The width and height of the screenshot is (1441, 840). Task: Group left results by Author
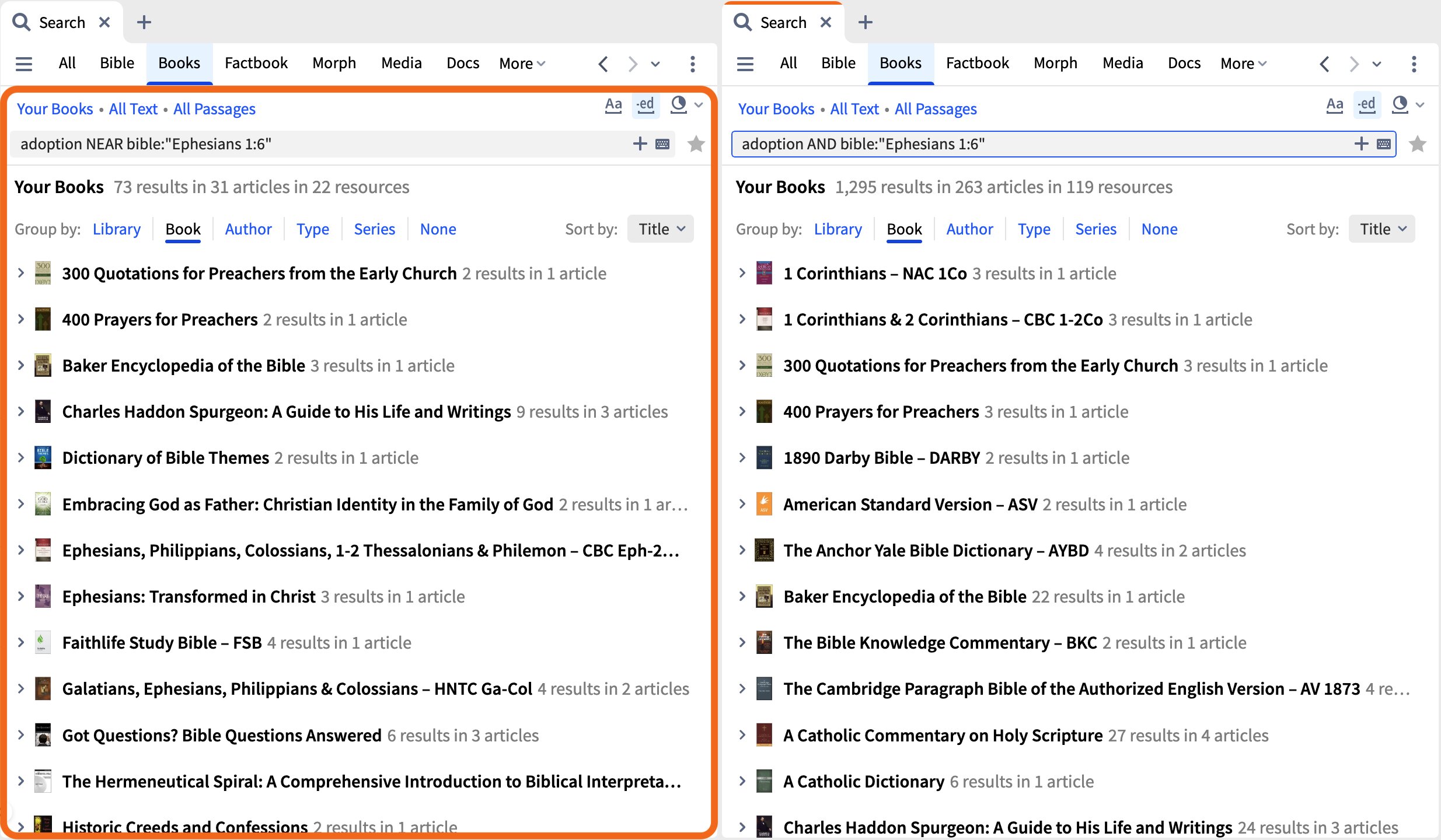(x=248, y=229)
